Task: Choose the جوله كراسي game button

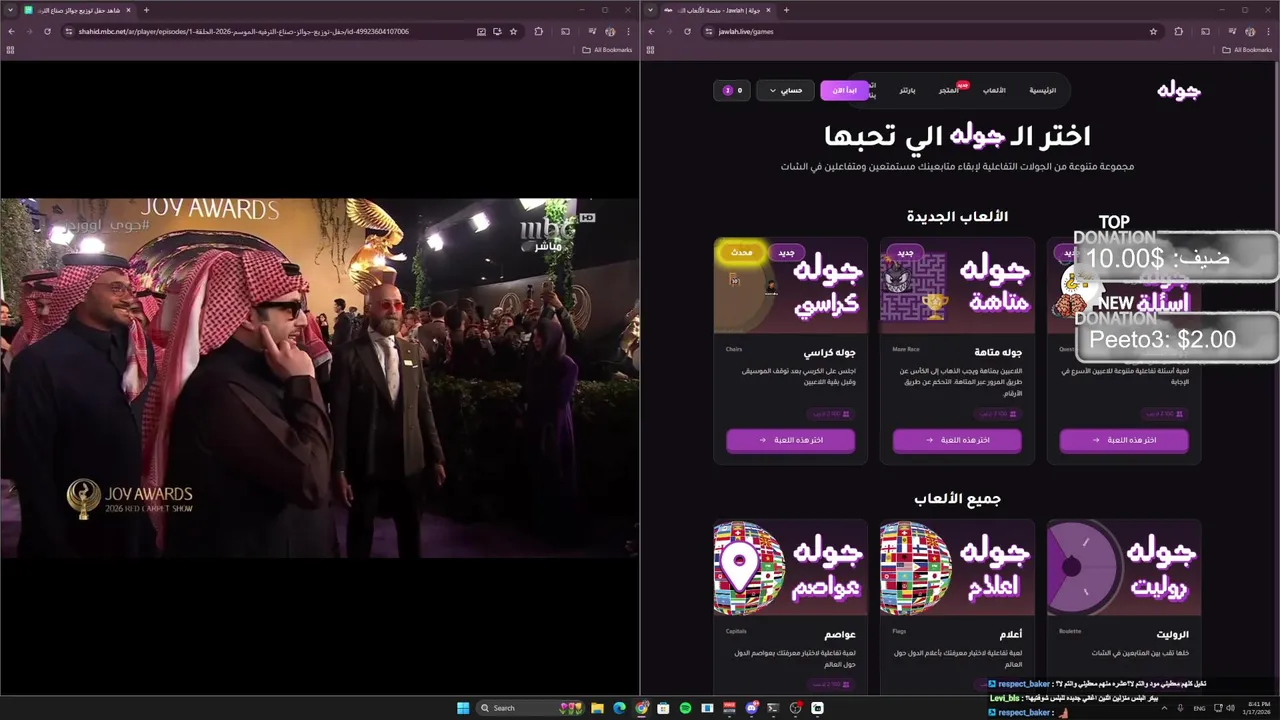Action: [x=790, y=440]
